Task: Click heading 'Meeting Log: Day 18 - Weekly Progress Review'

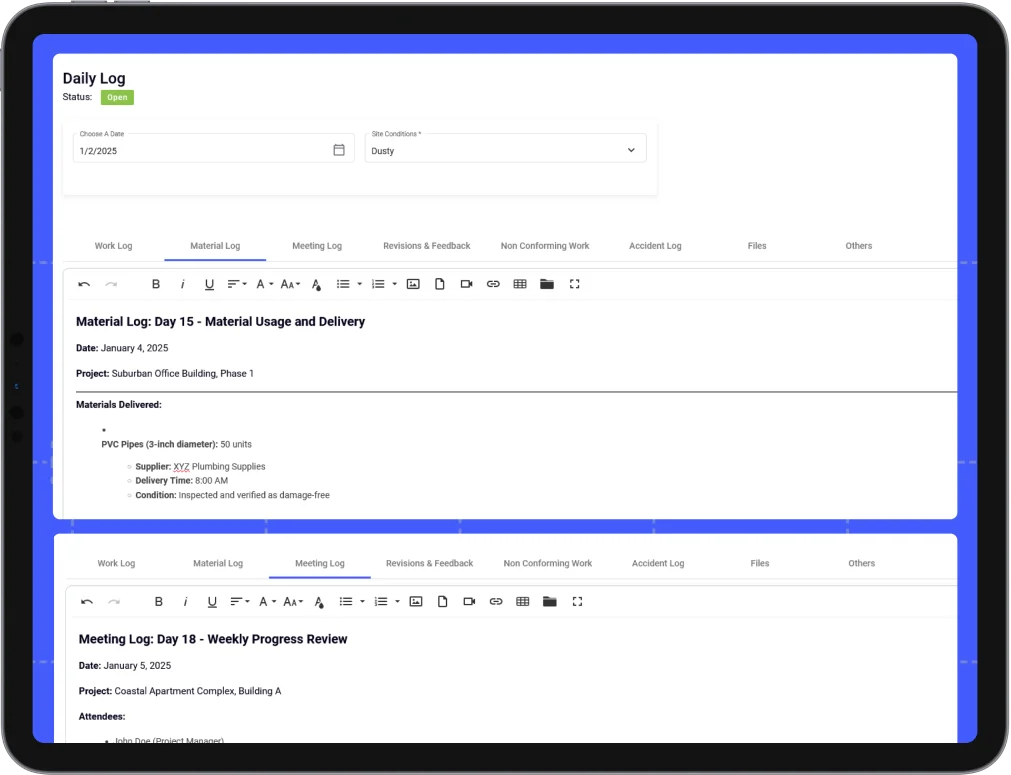Action: (213, 640)
